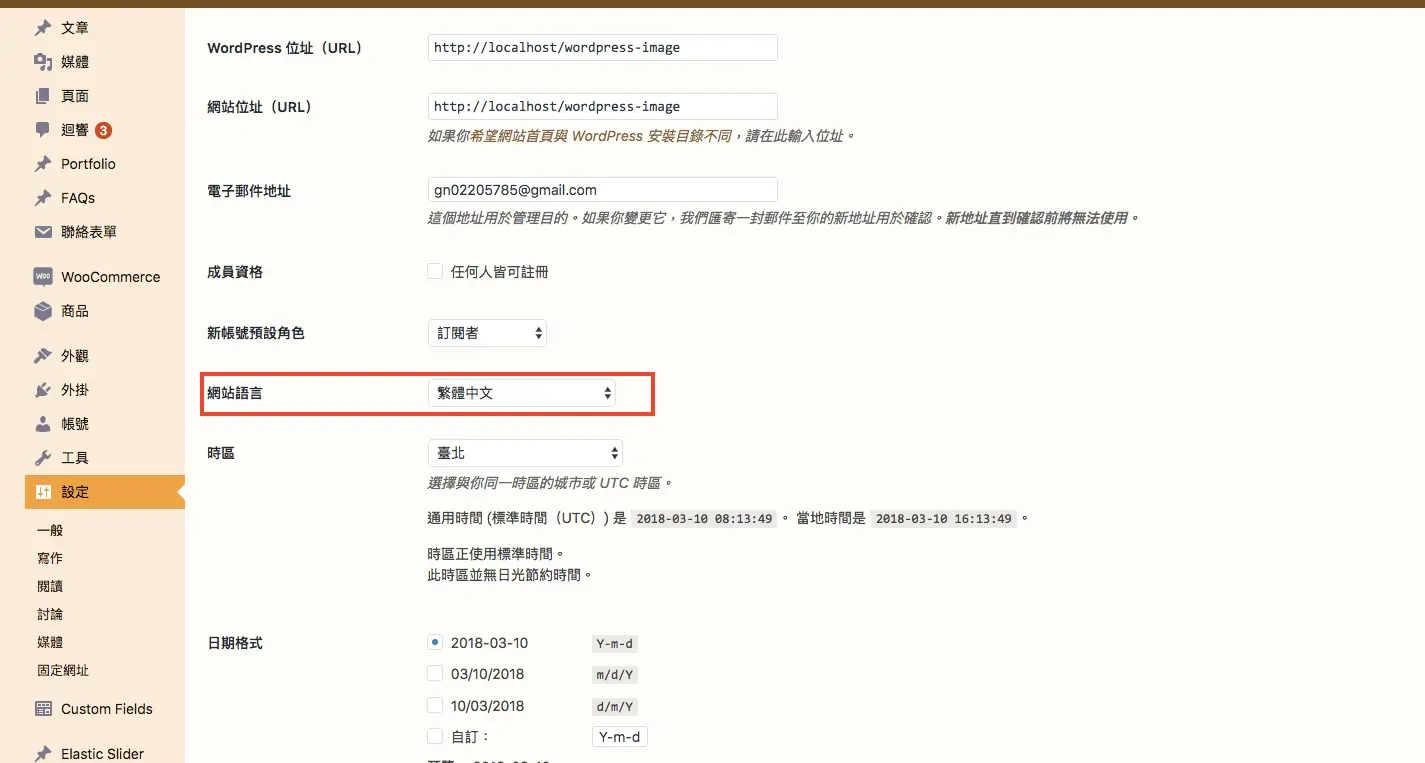Click the paintbrush icon beside 外觀
The height and width of the screenshot is (763, 1425).
point(43,356)
